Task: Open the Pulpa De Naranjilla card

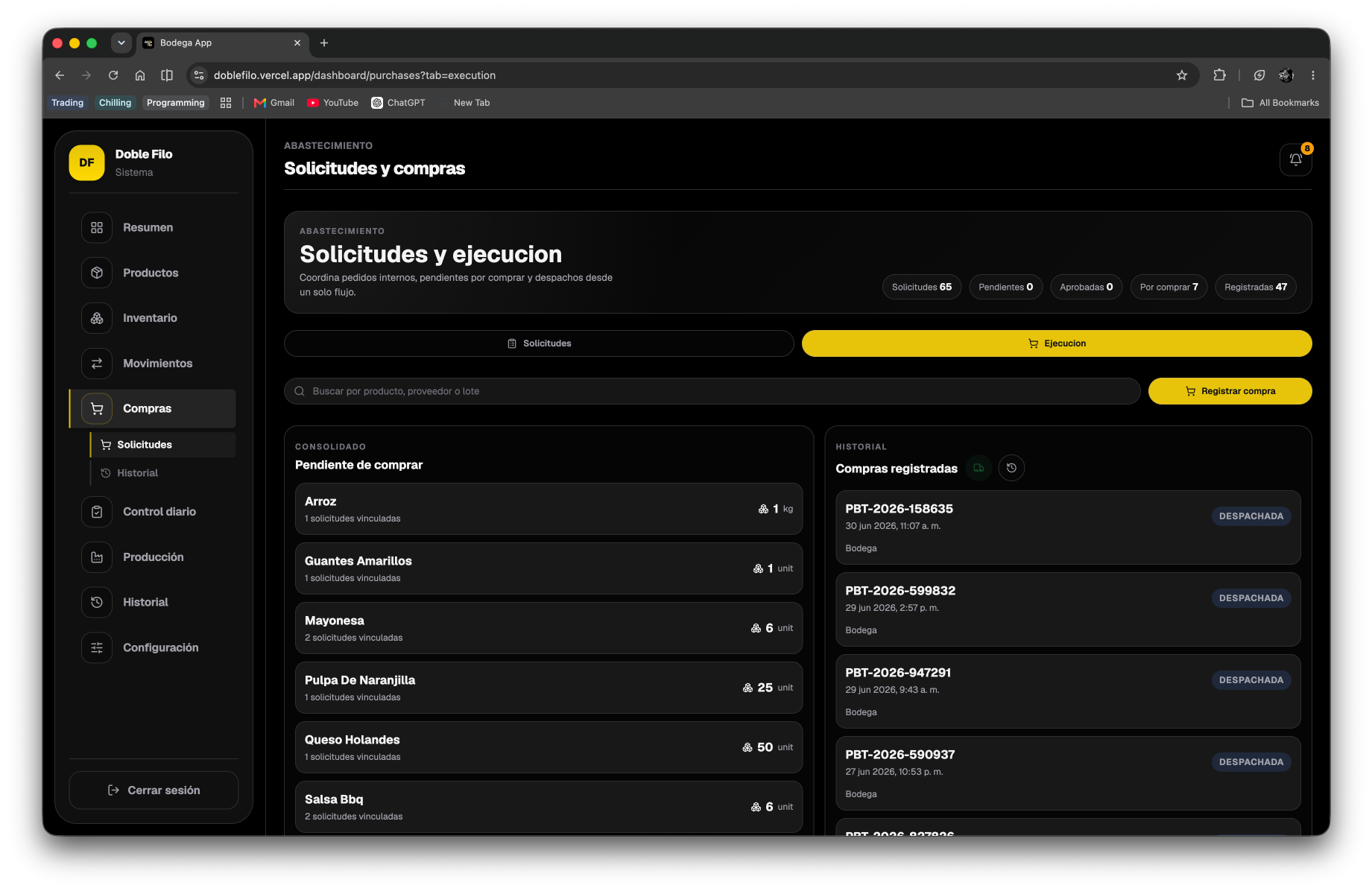Action: click(x=549, y=688)
